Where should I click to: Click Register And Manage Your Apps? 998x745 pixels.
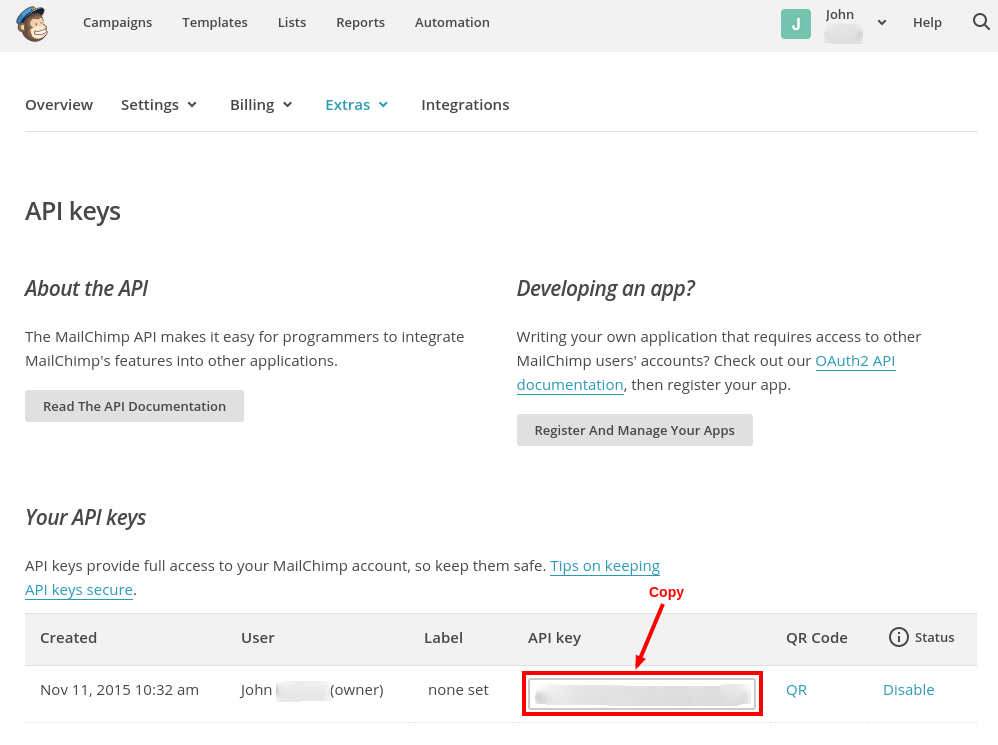pos(634,430)
